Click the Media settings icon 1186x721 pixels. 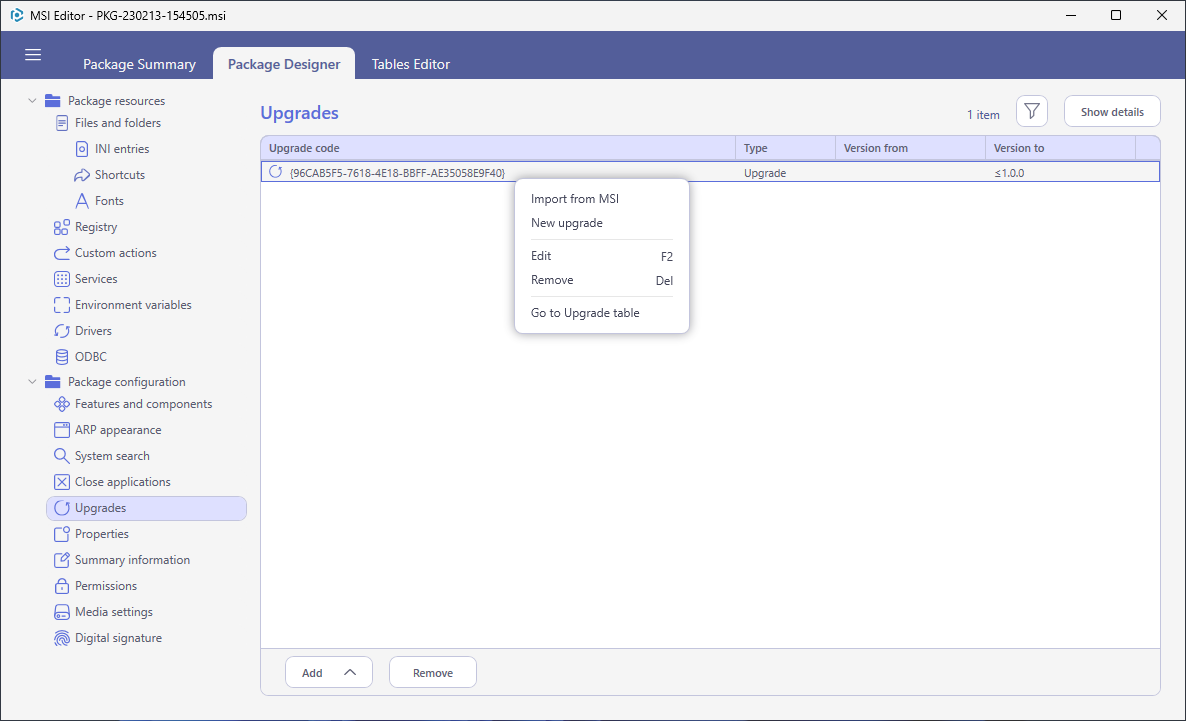point(62,612)
